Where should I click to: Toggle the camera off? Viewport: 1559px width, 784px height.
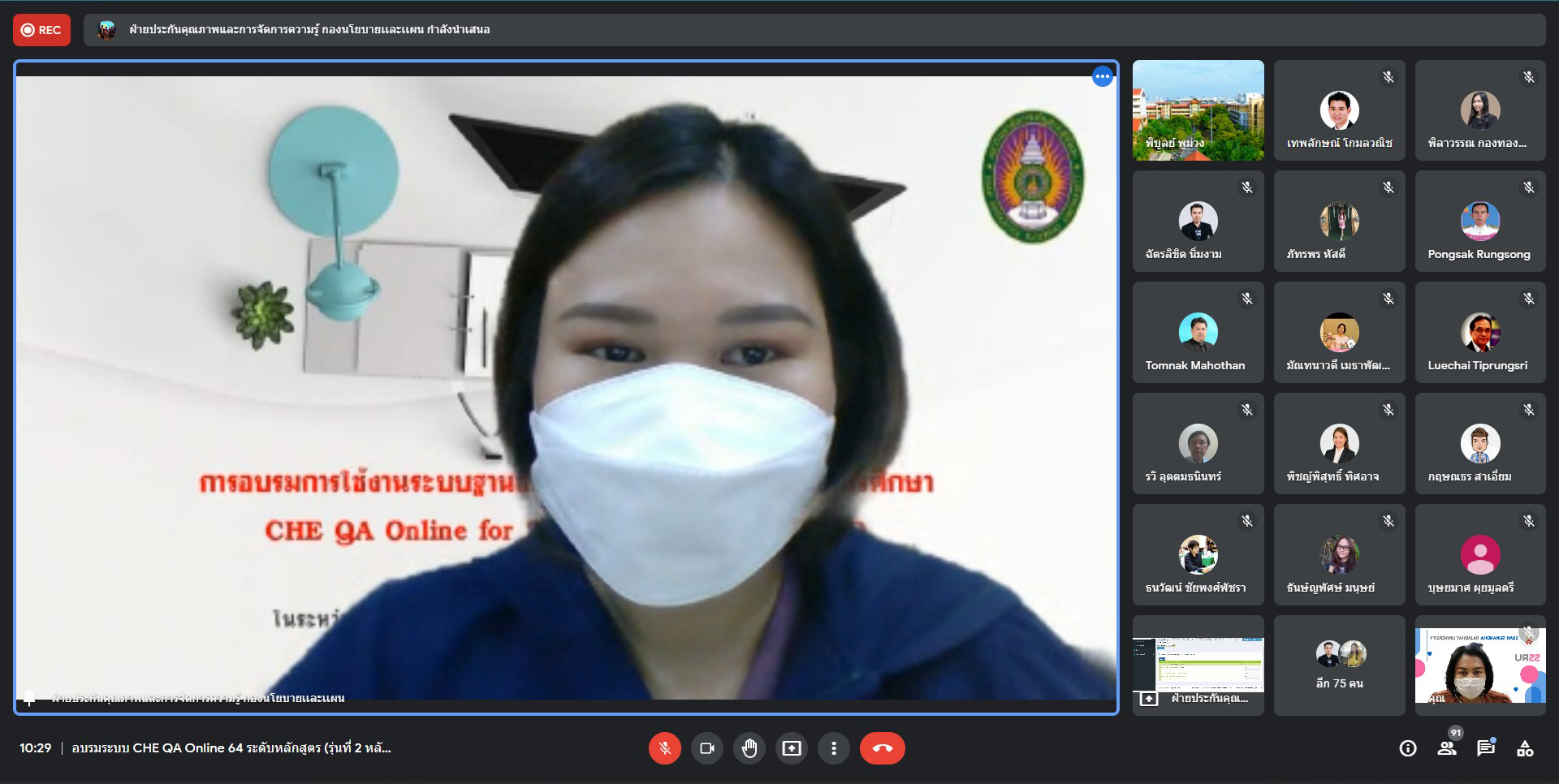pos(706,748)
